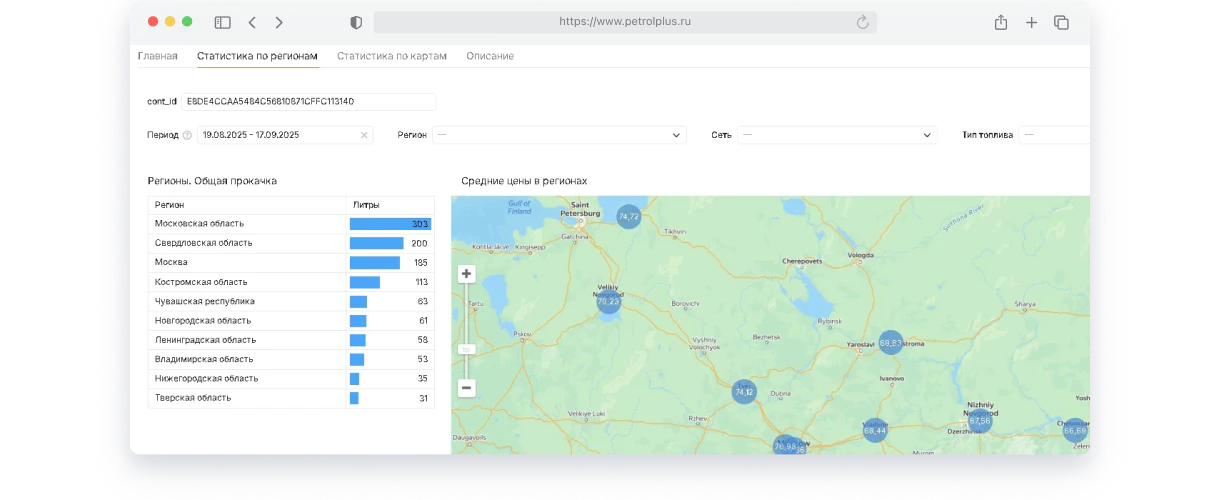The width and height of the screenshot is (1220, 500).
Task: Click the cont_id input field
Action: (x=308, y=102)
